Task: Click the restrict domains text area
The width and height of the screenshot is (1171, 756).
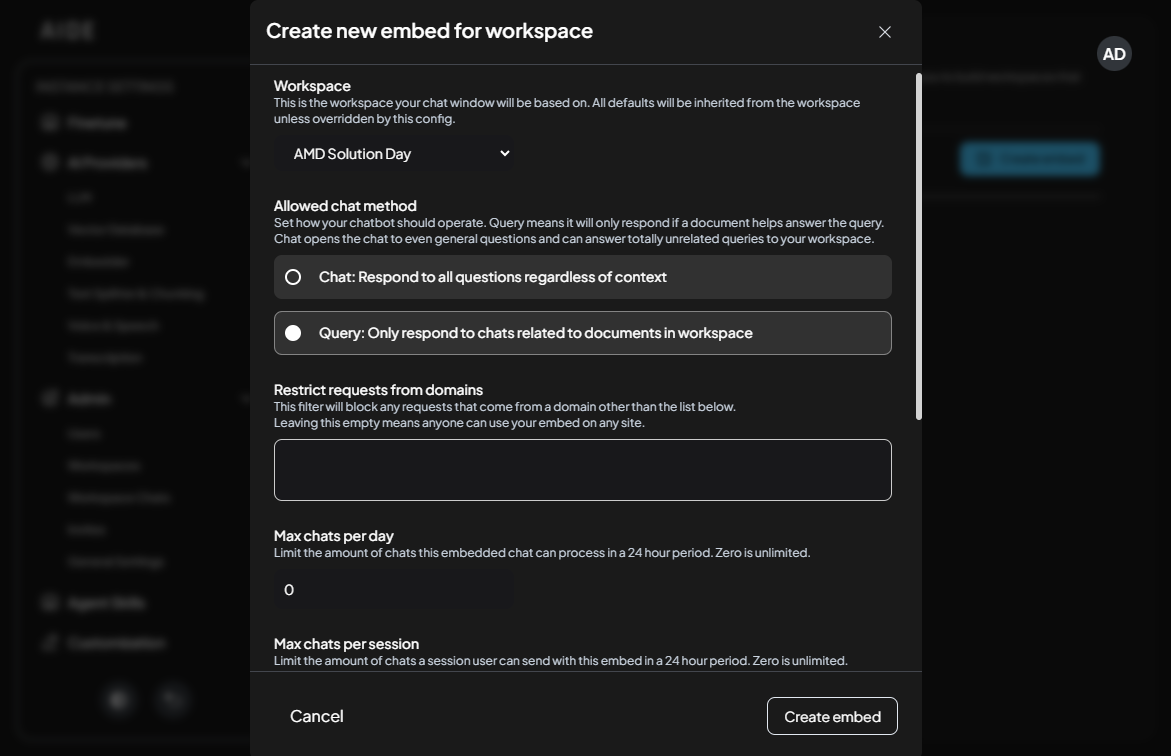Action: tap(582, 469)
